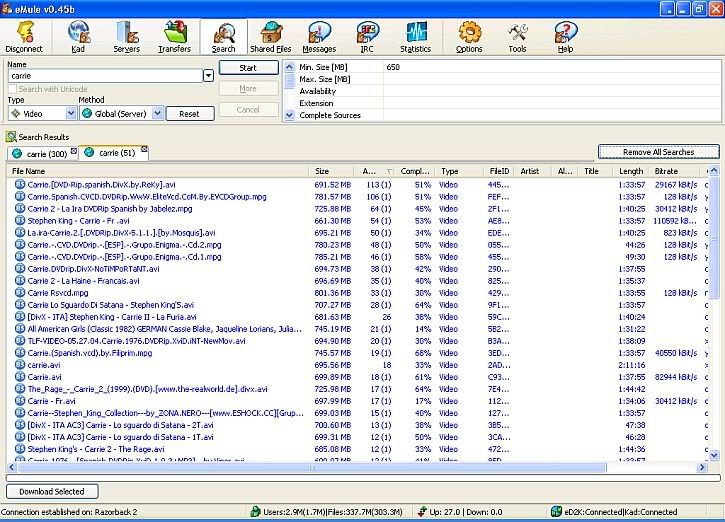Click users icon in status bar
Viewport: 725px width, 522px height.
point(255,511)
